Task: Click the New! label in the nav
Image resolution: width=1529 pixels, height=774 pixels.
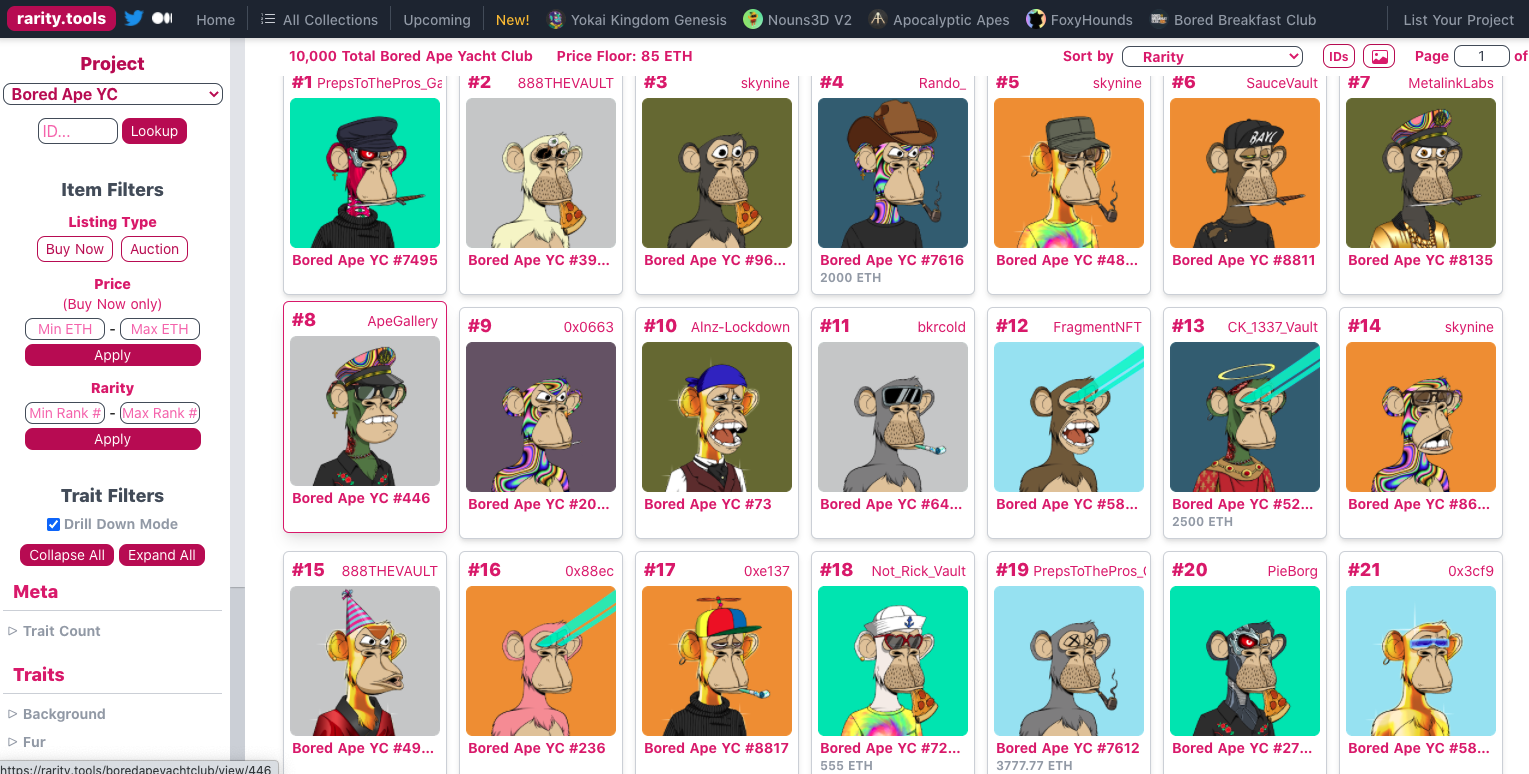Action: click(513, 20)
